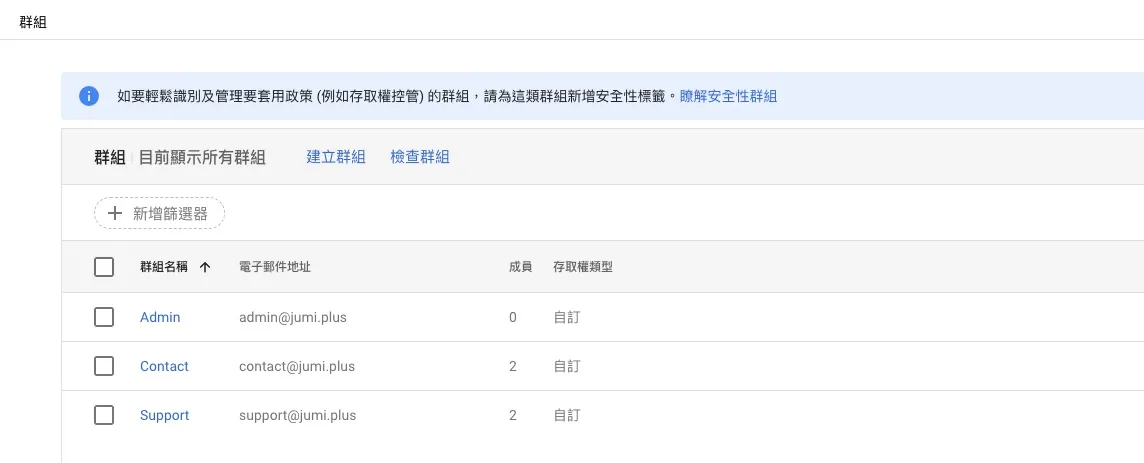The width and height of the screenshot is (1144, 463).
Task: Click the 存取權類型 column header
Action: tap(583, 267)
